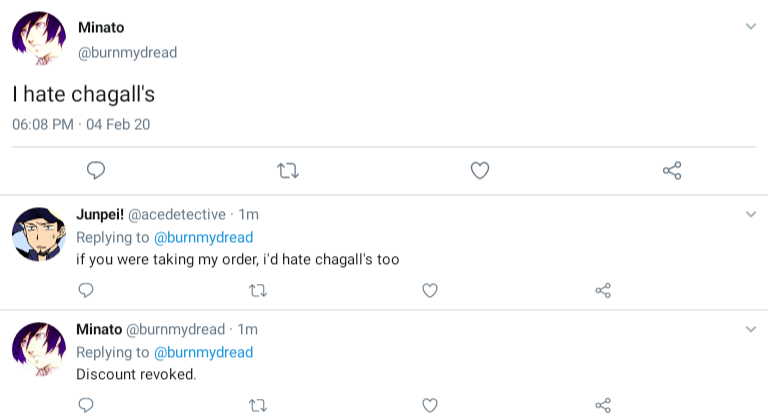Expand the menu arrow on Junpei's reply
768x417 pixels.
[x=751, y=214]
